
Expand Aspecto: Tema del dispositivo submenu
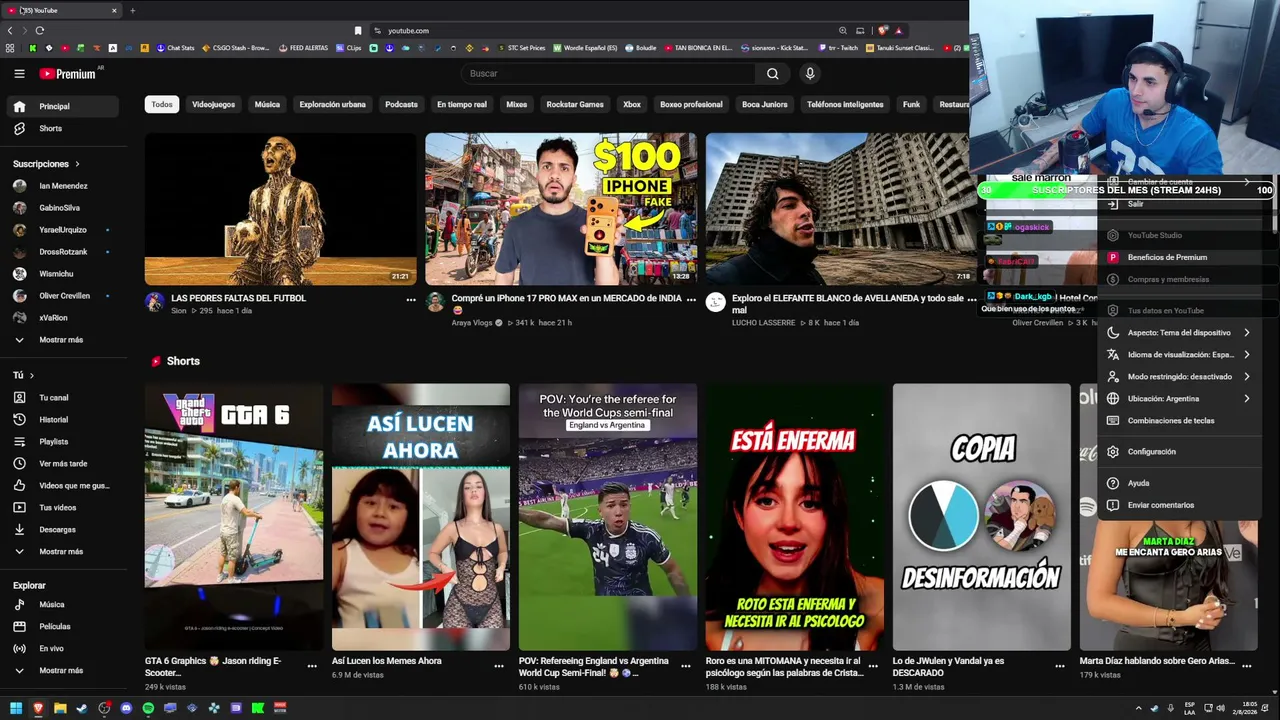pyautogui.click(x=1178, y=333)
